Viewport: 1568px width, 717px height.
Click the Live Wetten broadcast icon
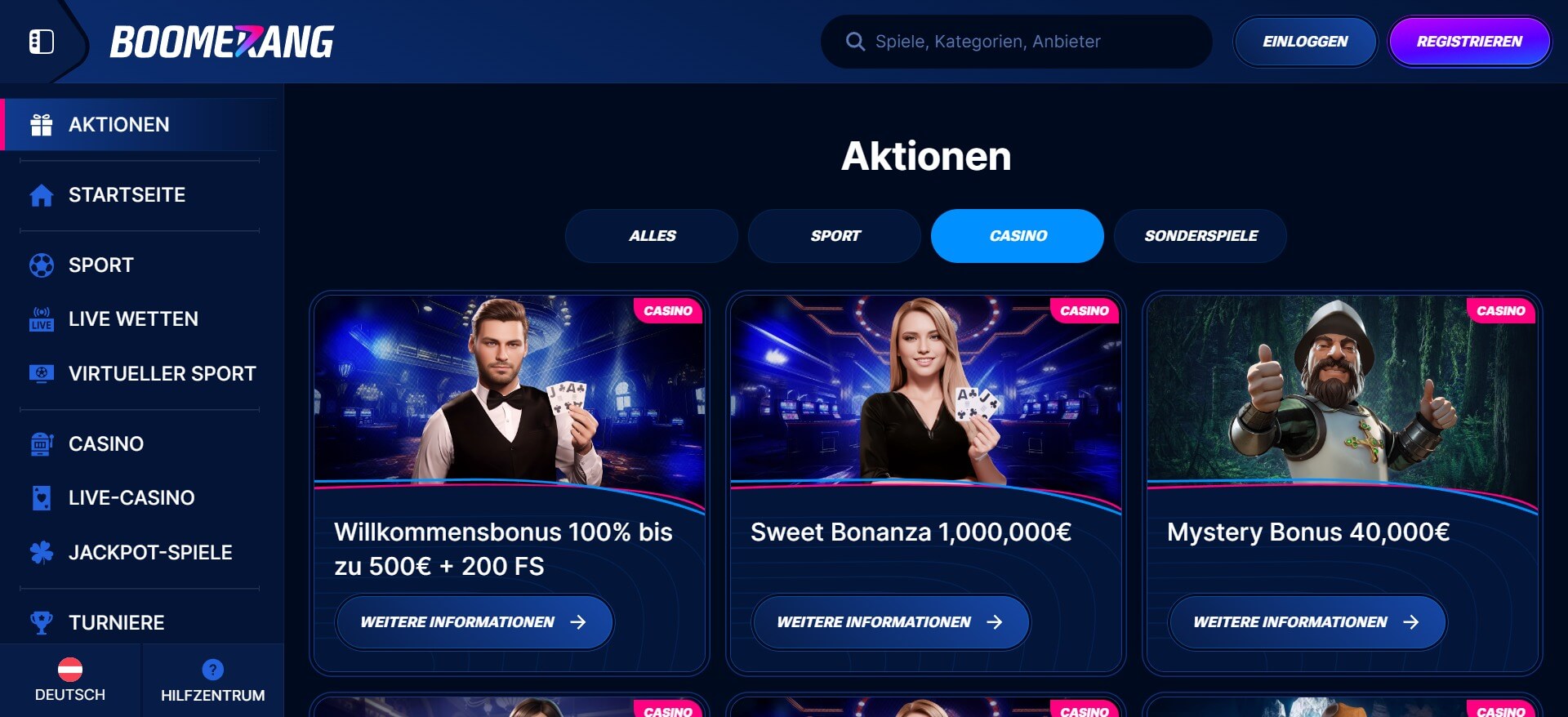[x=42, y=319]
